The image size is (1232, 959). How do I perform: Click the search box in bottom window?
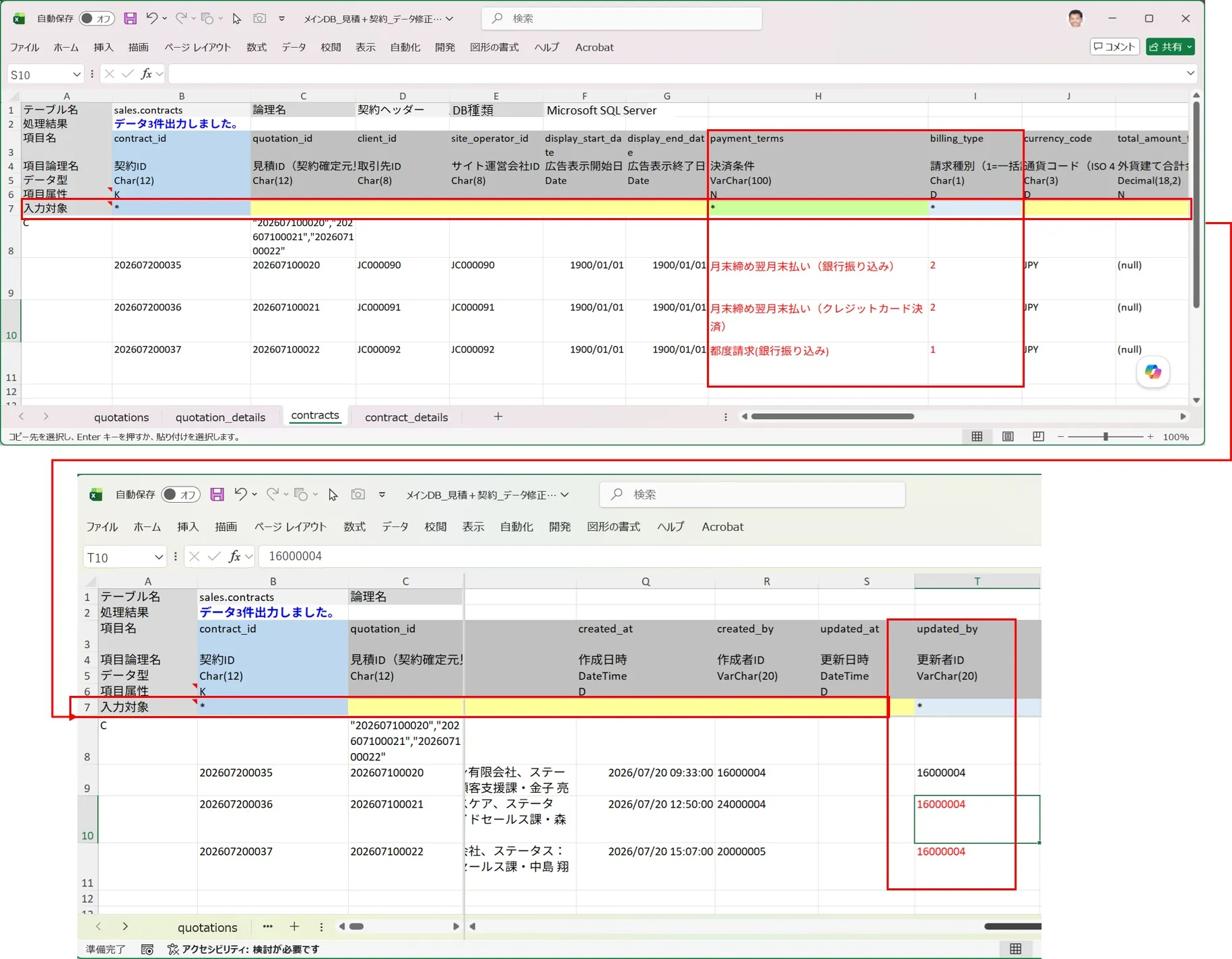point(752,495)
